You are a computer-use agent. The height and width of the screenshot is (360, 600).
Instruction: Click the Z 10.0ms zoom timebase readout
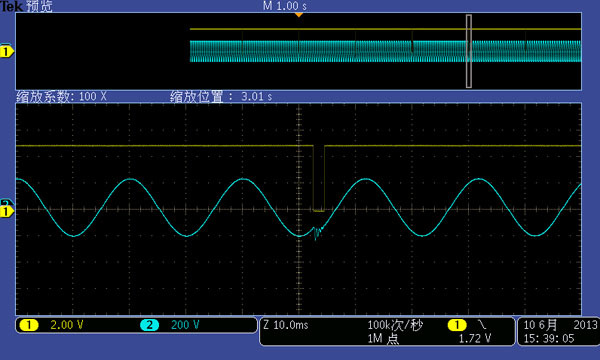click(286, 325)
